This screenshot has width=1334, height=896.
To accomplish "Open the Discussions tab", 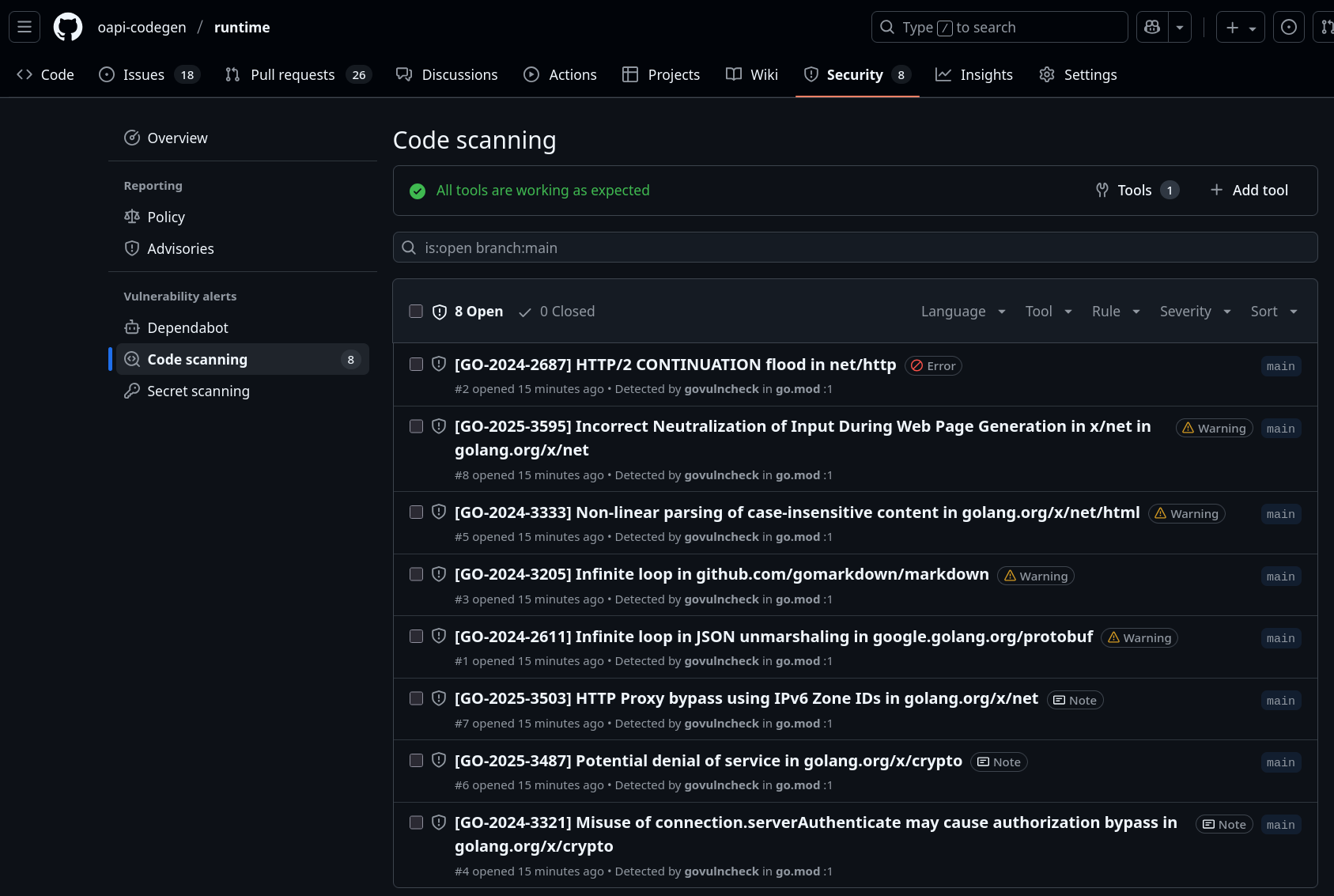I will coord(448,74).
